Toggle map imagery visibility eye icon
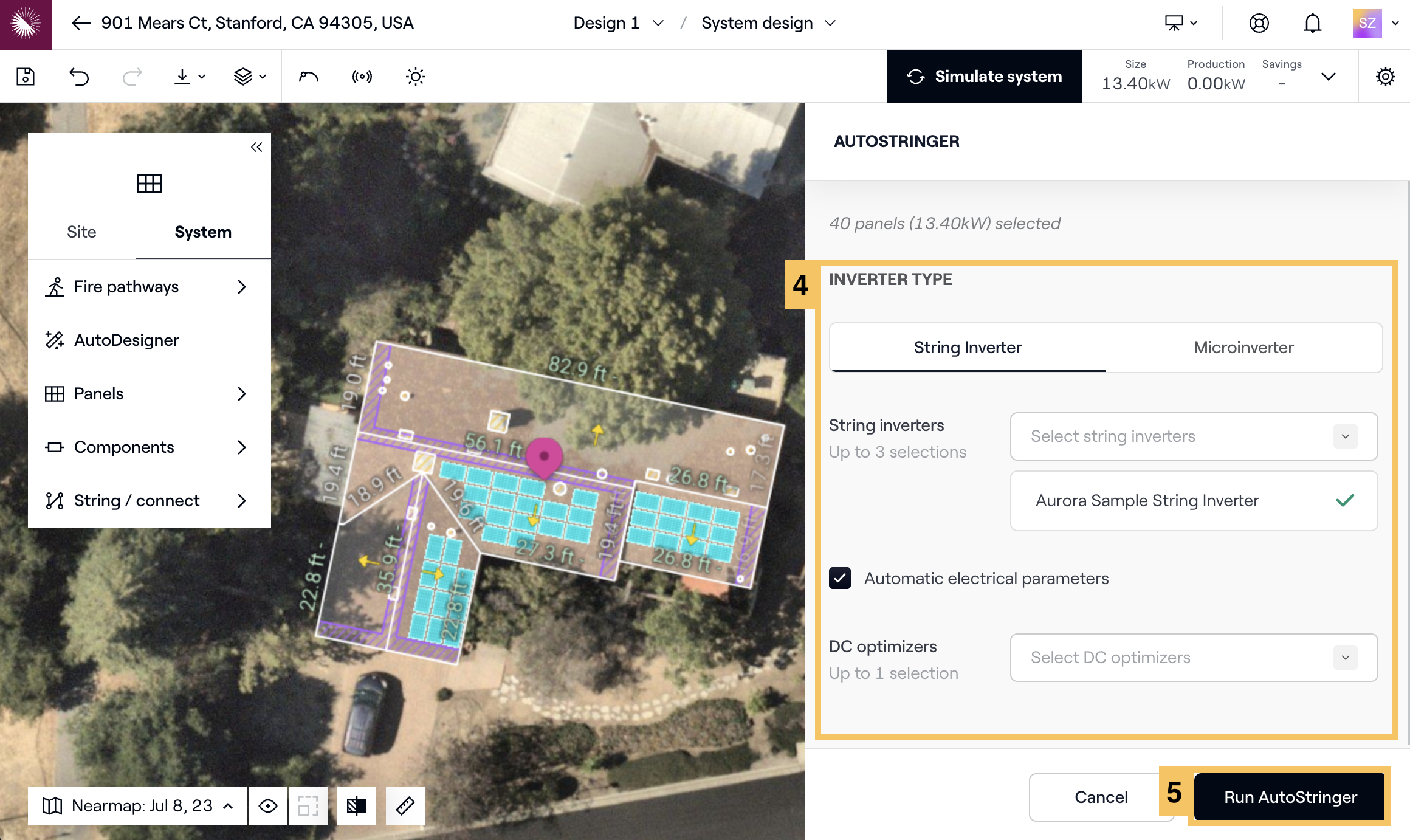 click(x=268, y=806)
